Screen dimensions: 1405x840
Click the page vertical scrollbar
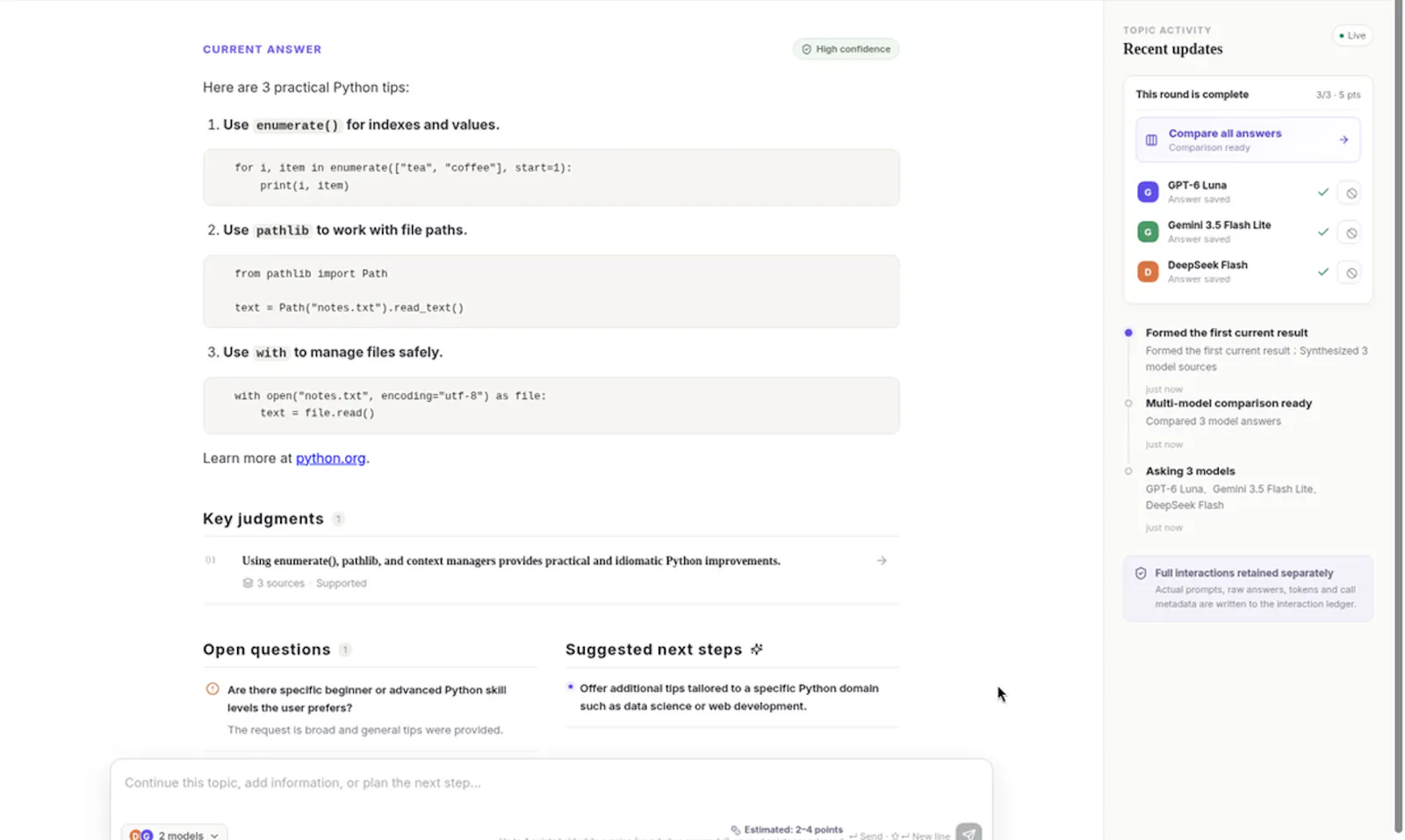[x=1398, y=417]
